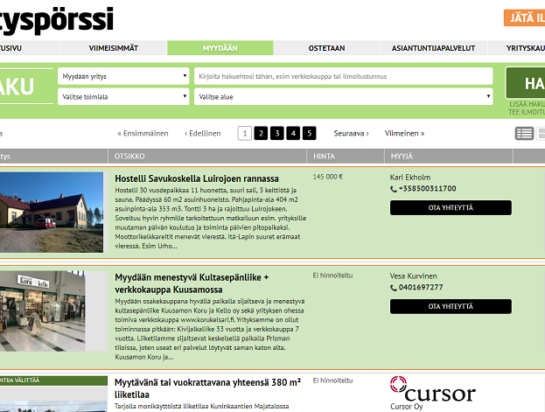The height and width of the screenshot is (412, 545).
Task: Click the Seuraava next page link
Action: pyautogui.click(x=351, y=133)
